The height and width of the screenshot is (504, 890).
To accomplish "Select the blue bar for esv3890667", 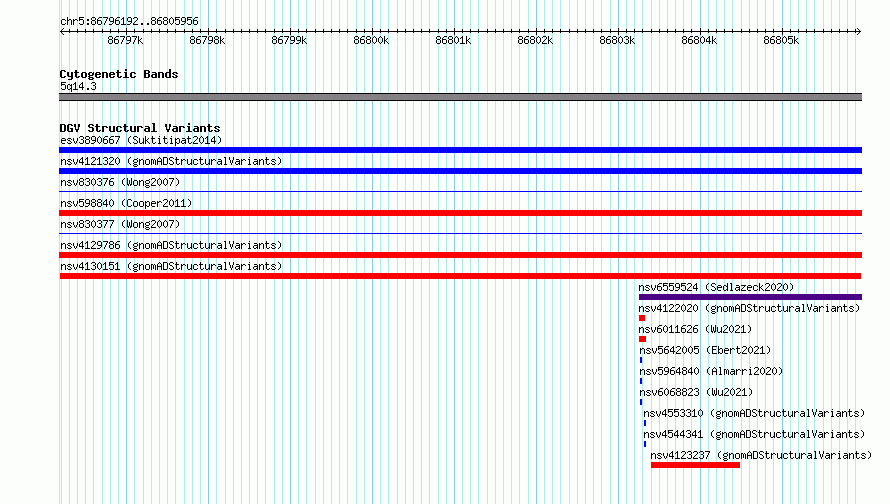I will tap(460, 150).
